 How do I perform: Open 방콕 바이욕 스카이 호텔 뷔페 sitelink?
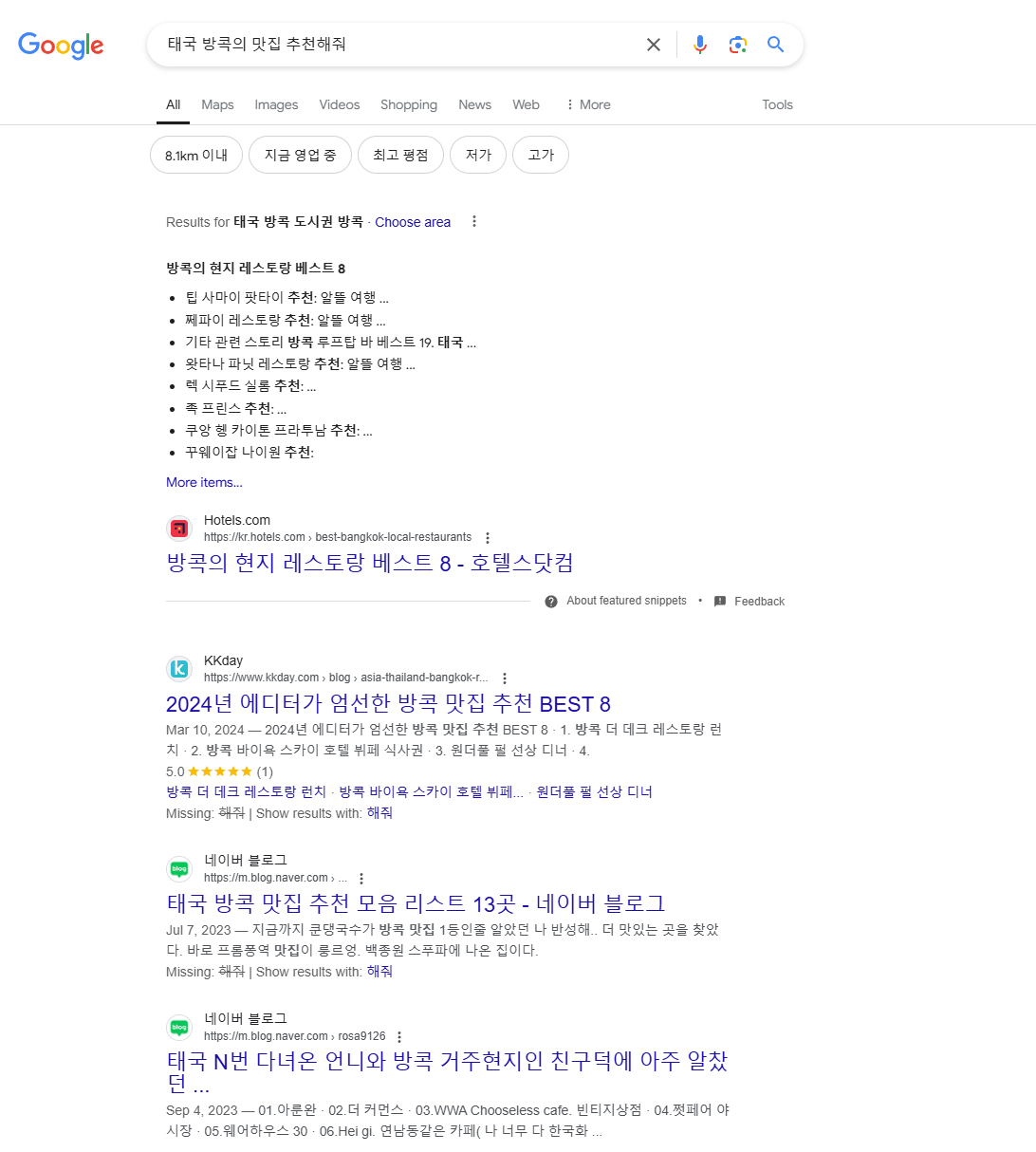[x=431, y=792]
